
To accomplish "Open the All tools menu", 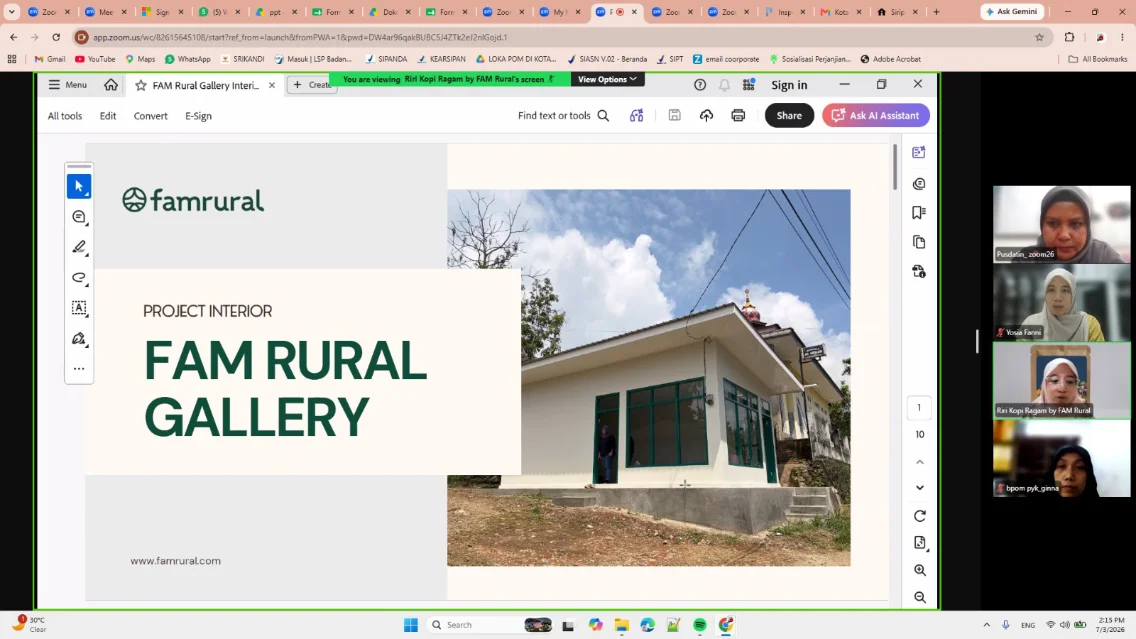I will click(x=65, y=116).
